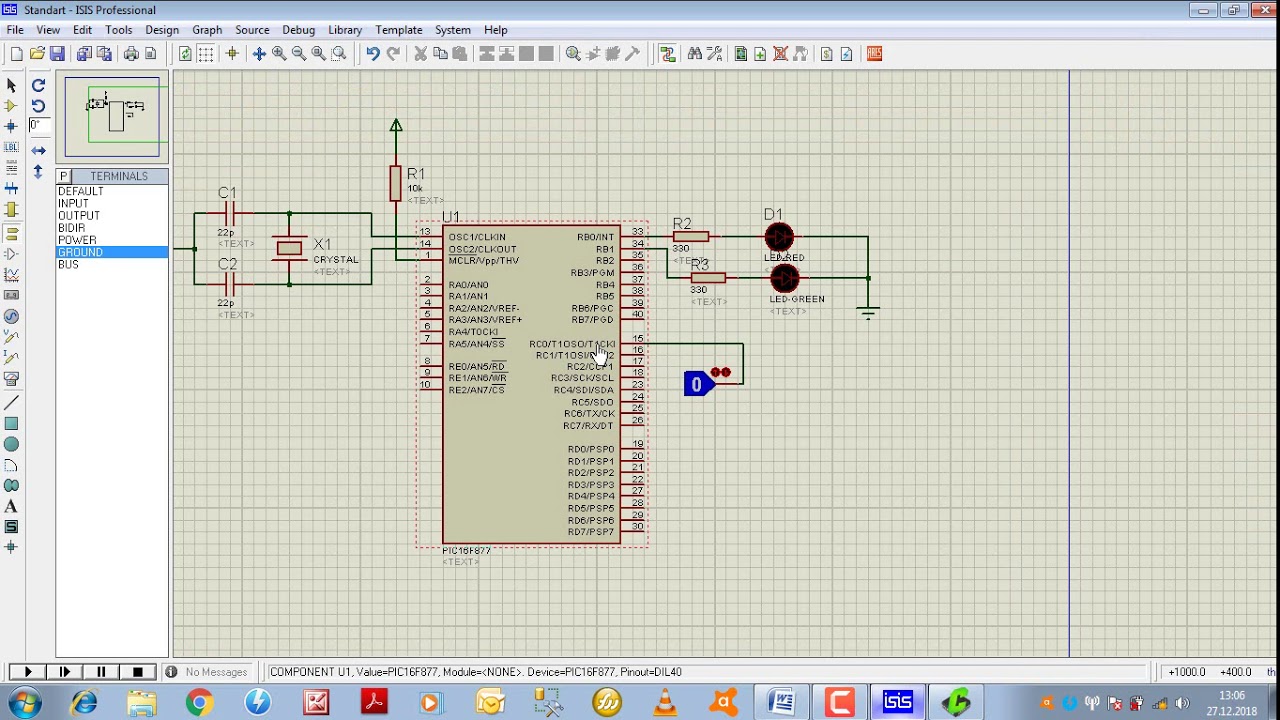Open the Design menu
Screen dimensions: 1280x720
162,30
